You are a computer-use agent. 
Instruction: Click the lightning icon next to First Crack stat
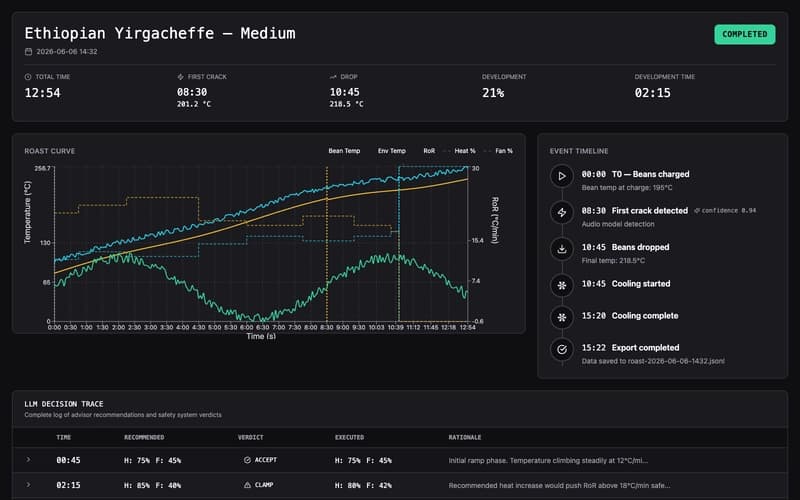pos(180,77)
